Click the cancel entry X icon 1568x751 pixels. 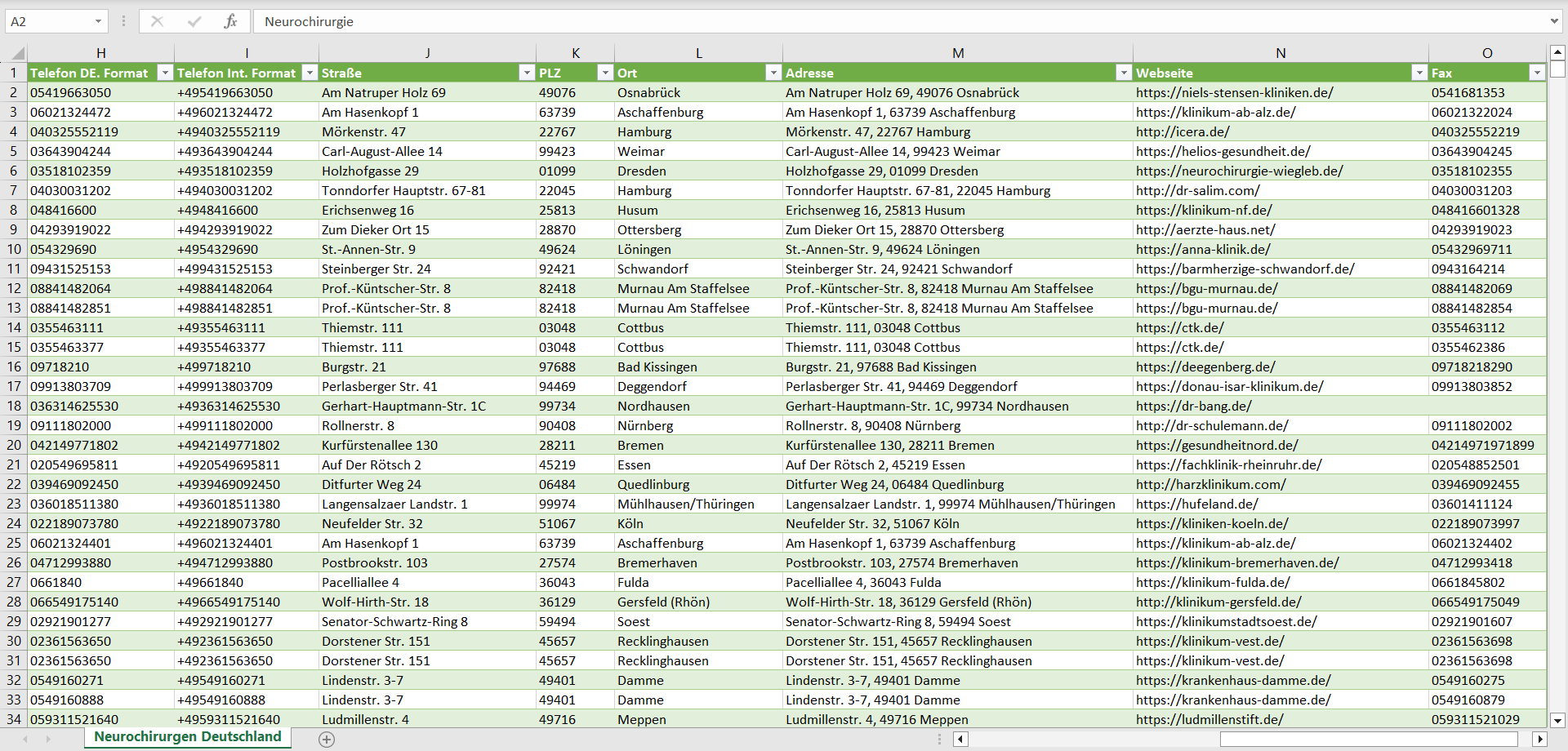click(158, 21)
